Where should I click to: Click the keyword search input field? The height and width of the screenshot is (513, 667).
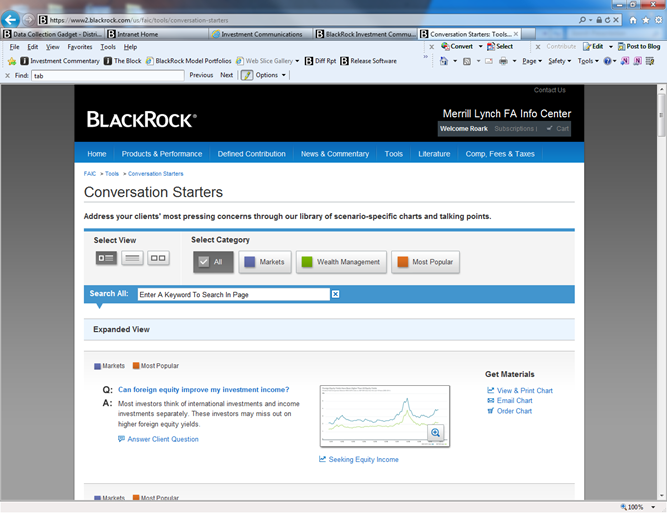(234, 294)
